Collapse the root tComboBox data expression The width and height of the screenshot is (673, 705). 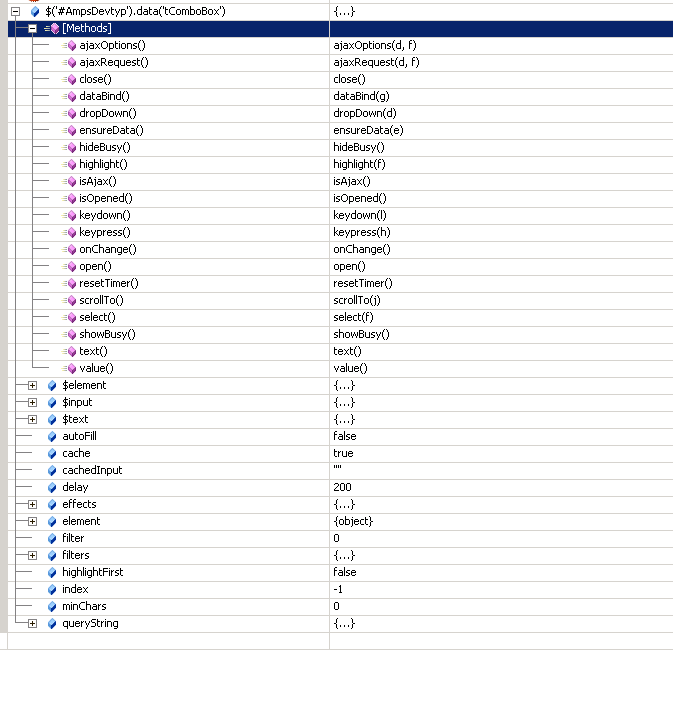click(15, 11)
